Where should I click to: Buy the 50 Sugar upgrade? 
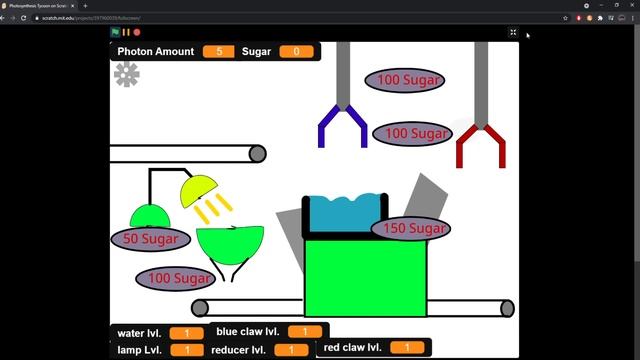[x=151, y=239]
